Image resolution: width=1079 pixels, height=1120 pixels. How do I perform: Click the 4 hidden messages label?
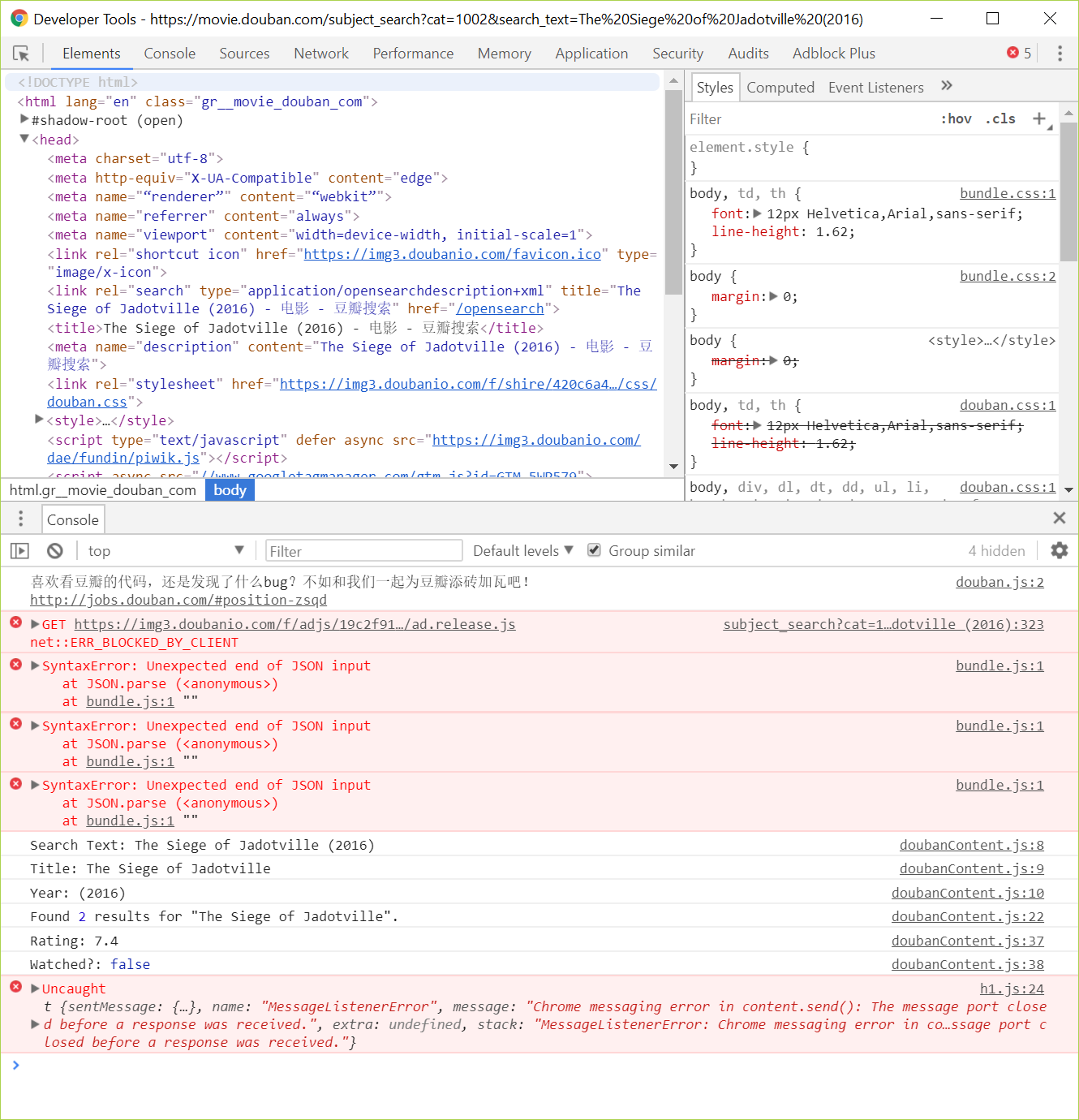[996, 551]
